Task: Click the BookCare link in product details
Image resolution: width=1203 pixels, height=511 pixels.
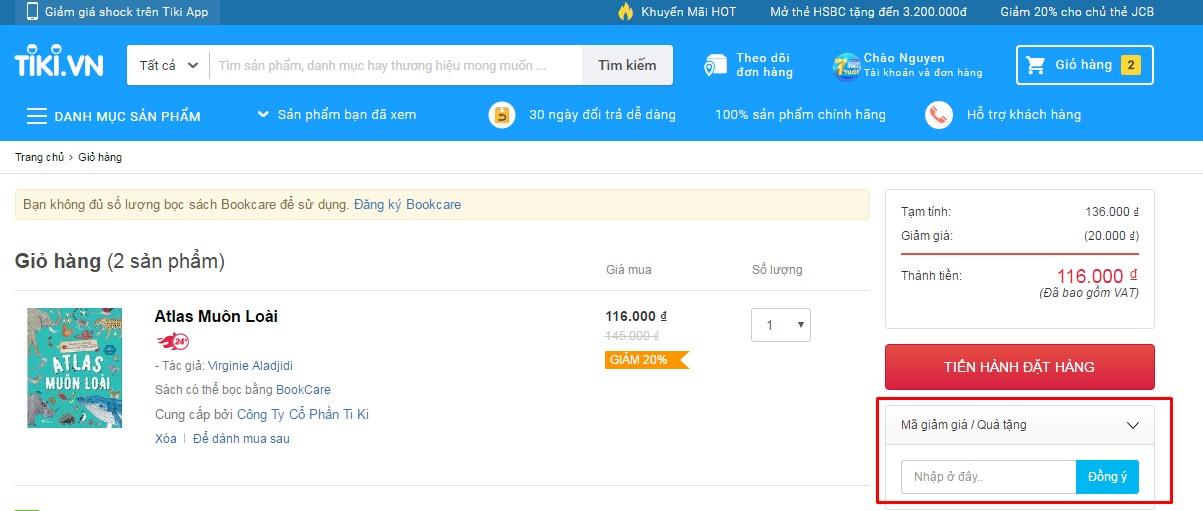Action: tap(303, 390)
